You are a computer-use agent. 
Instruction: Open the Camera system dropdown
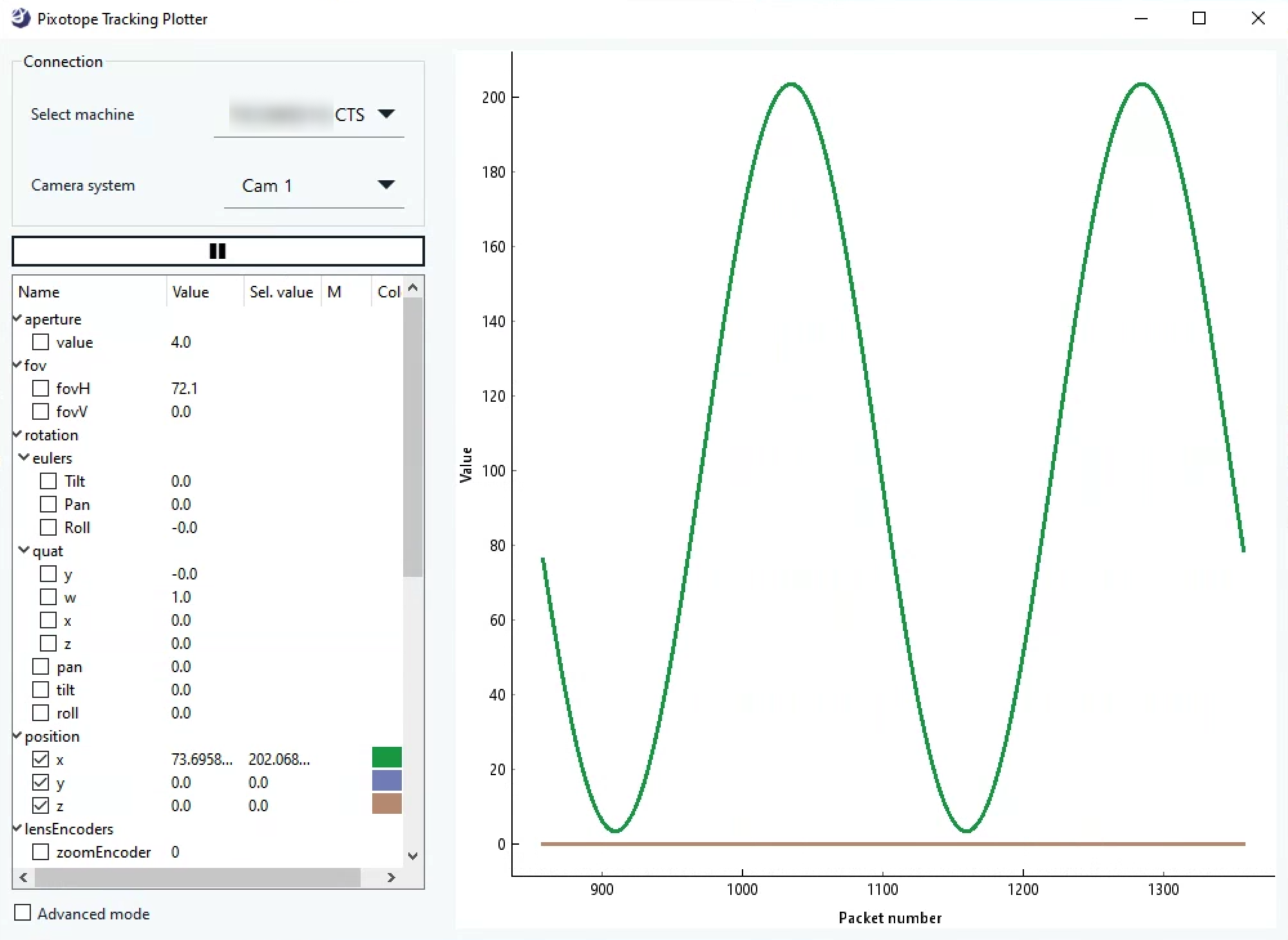click(386, 185)
